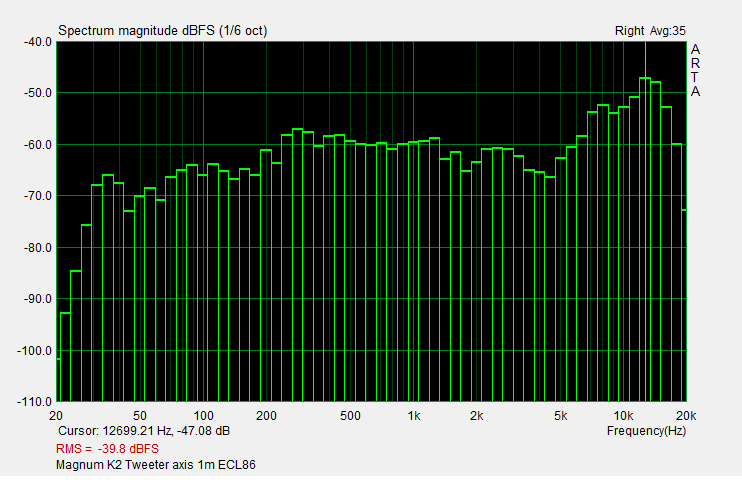The height and width of the screenshot is (480, 742).
Task: Click the '-40.0' y-axis label
Action: tap(37, 42)
